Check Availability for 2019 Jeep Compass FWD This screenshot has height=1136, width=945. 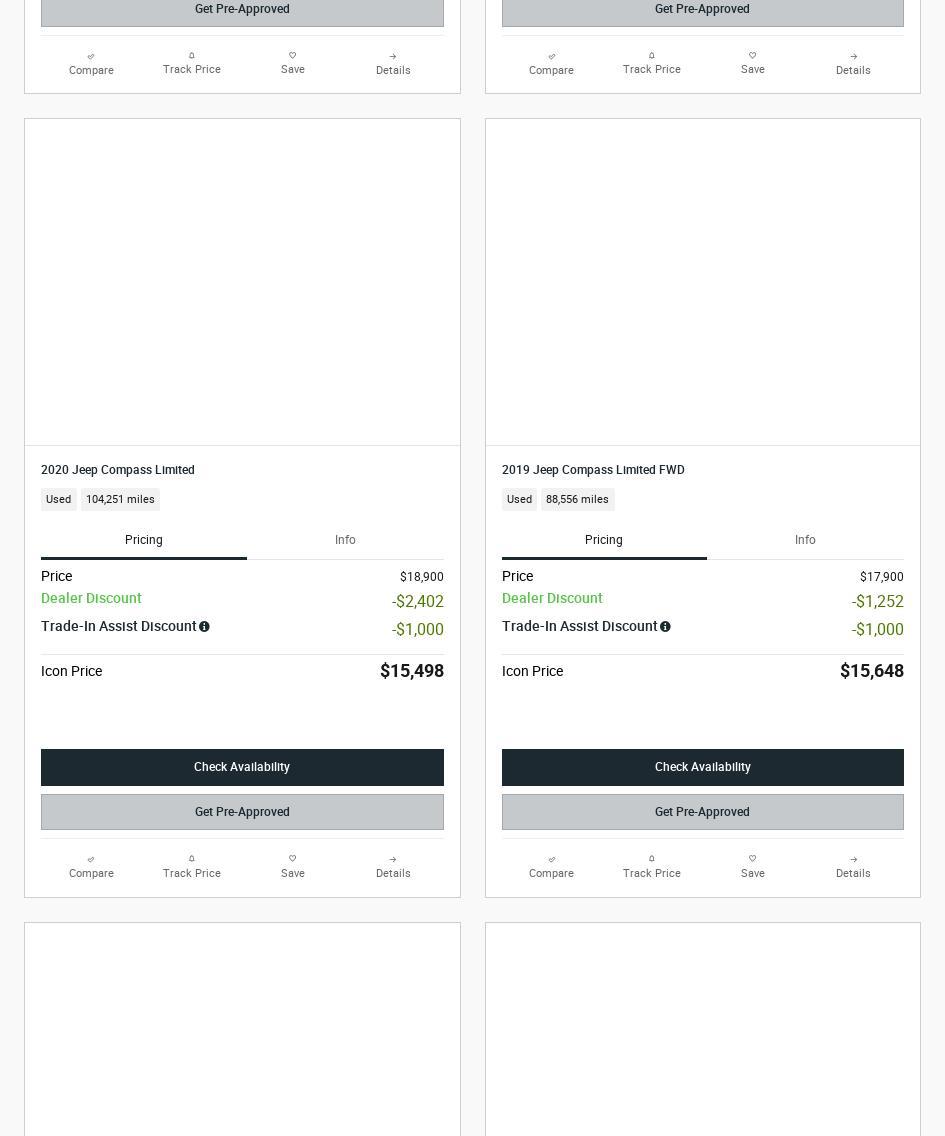(702, 767)
